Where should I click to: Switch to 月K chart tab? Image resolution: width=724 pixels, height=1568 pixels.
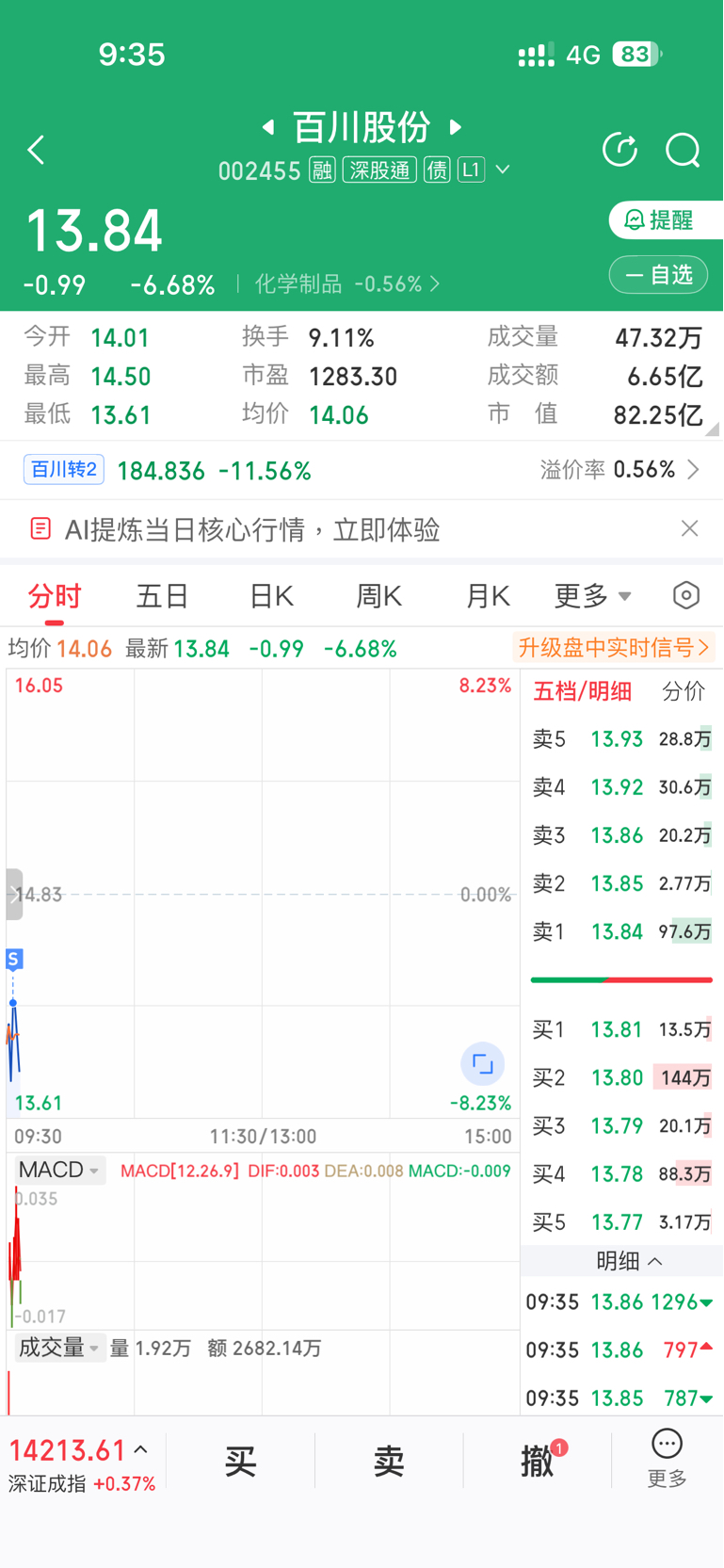point(488,596)
